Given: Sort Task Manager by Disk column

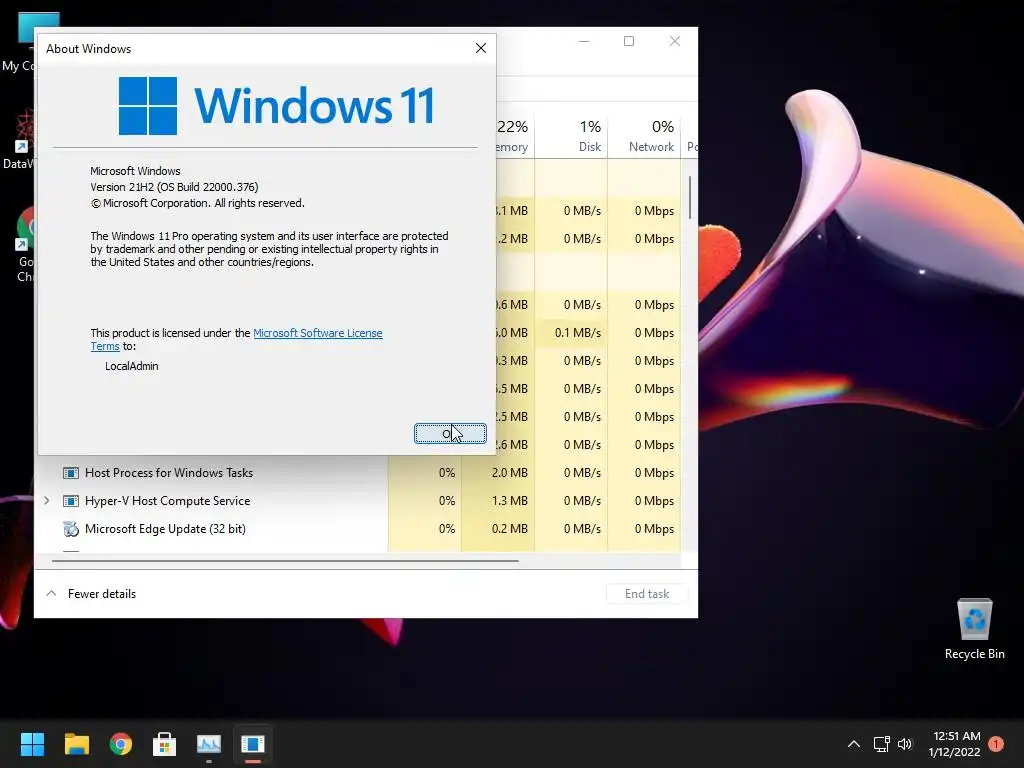Looking at the screenshot, I should (571, 136).
